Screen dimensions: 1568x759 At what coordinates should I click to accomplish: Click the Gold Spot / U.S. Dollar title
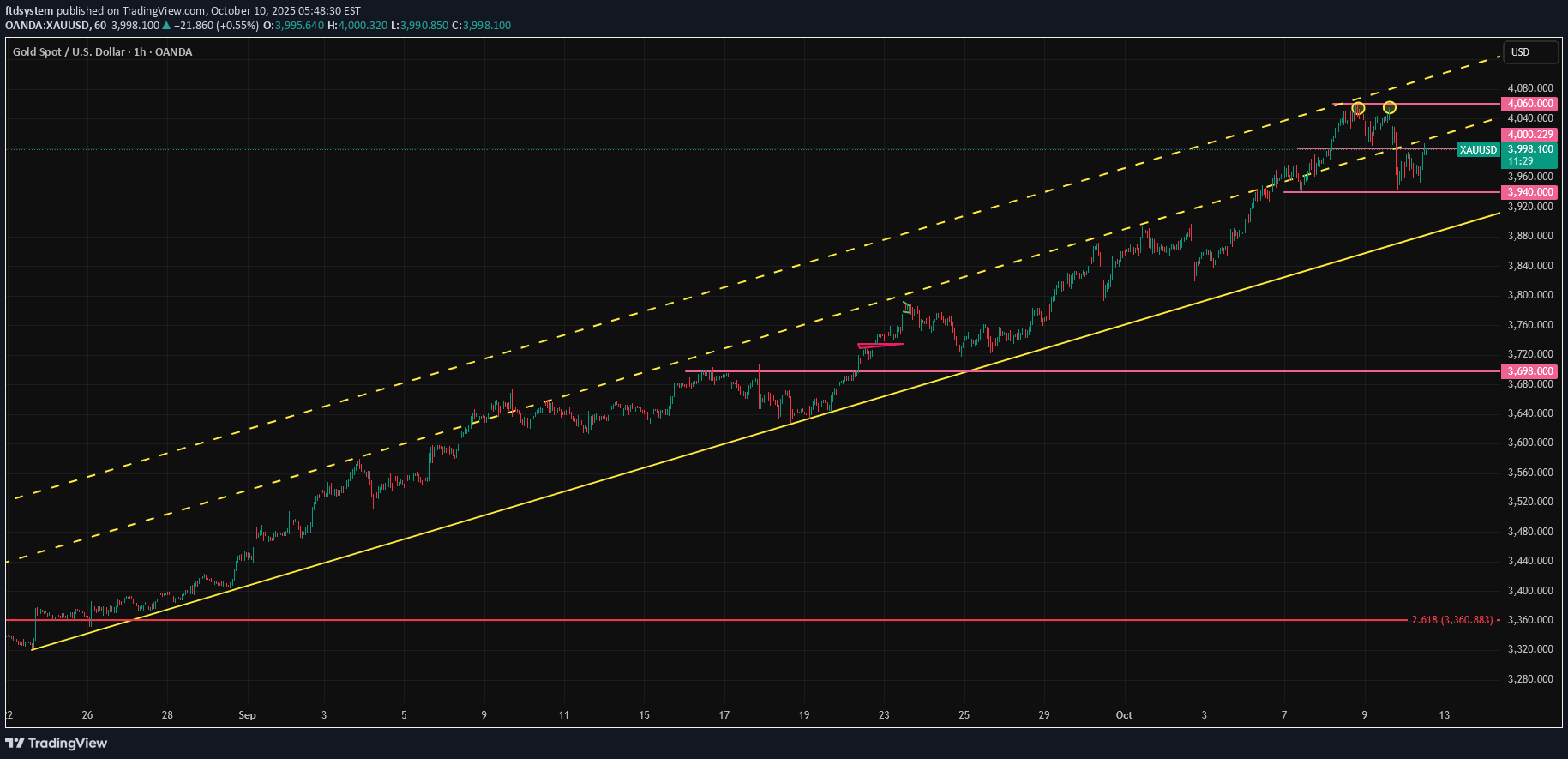pos(102,52)
